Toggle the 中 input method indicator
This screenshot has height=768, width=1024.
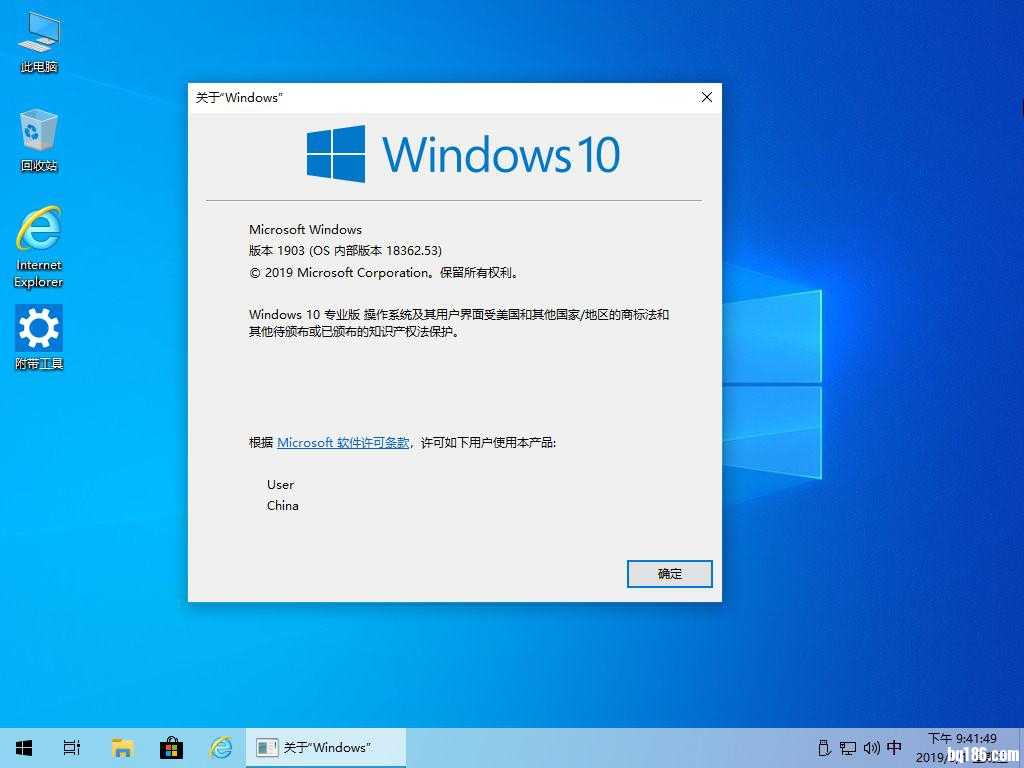(x=894, y=747)
